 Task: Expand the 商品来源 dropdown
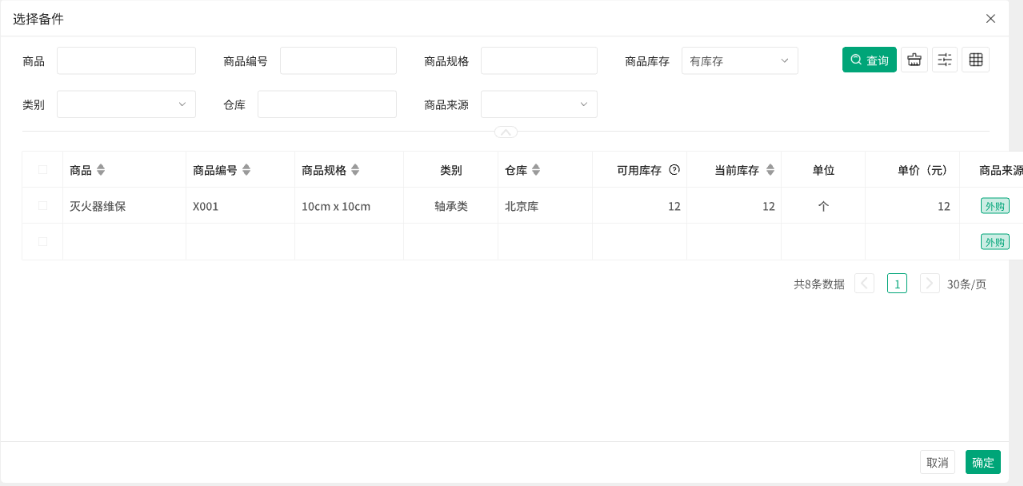coord(538,104)
